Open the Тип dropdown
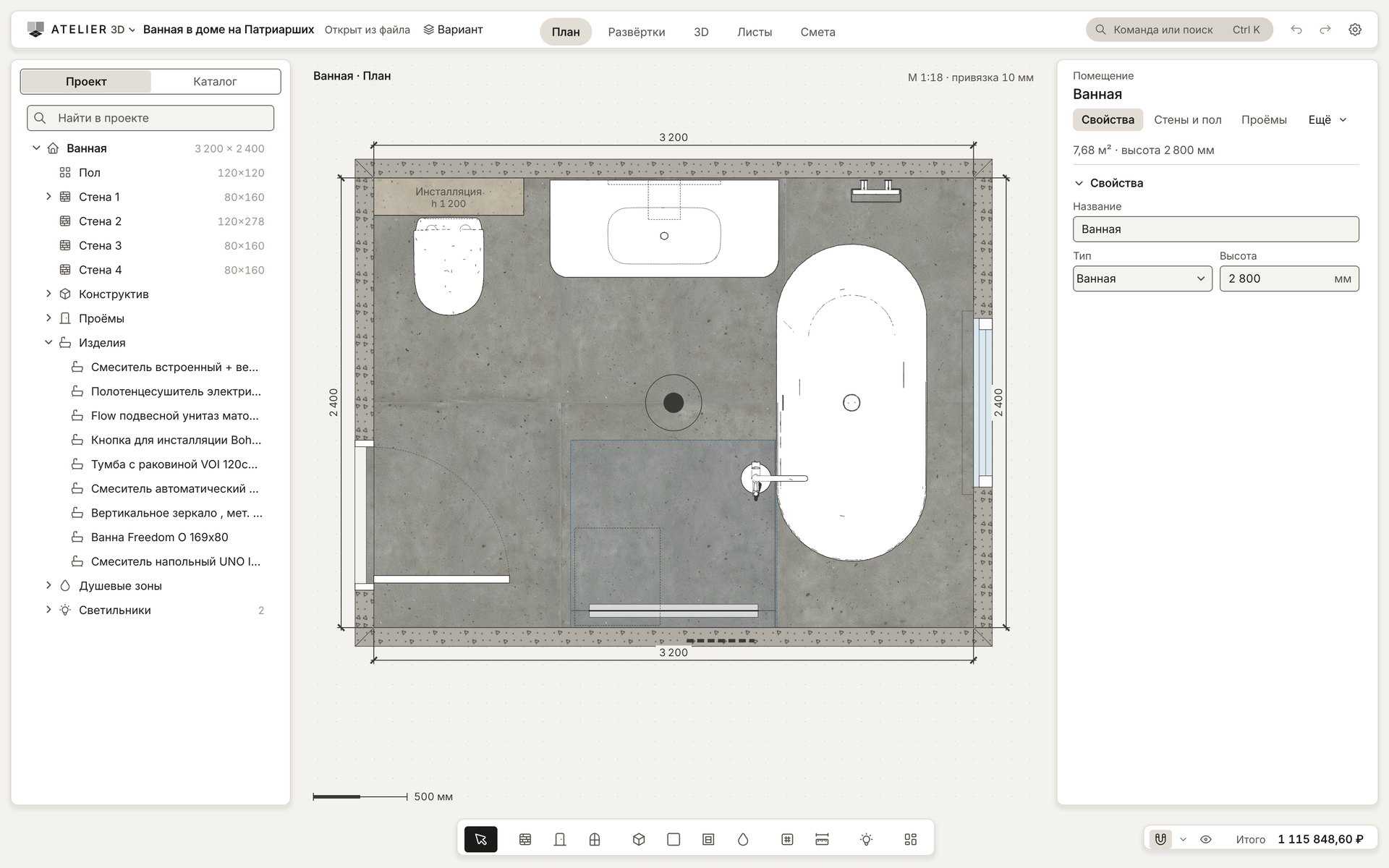The height and width of the screenshot is (868, 1389). coord(1142,278)
